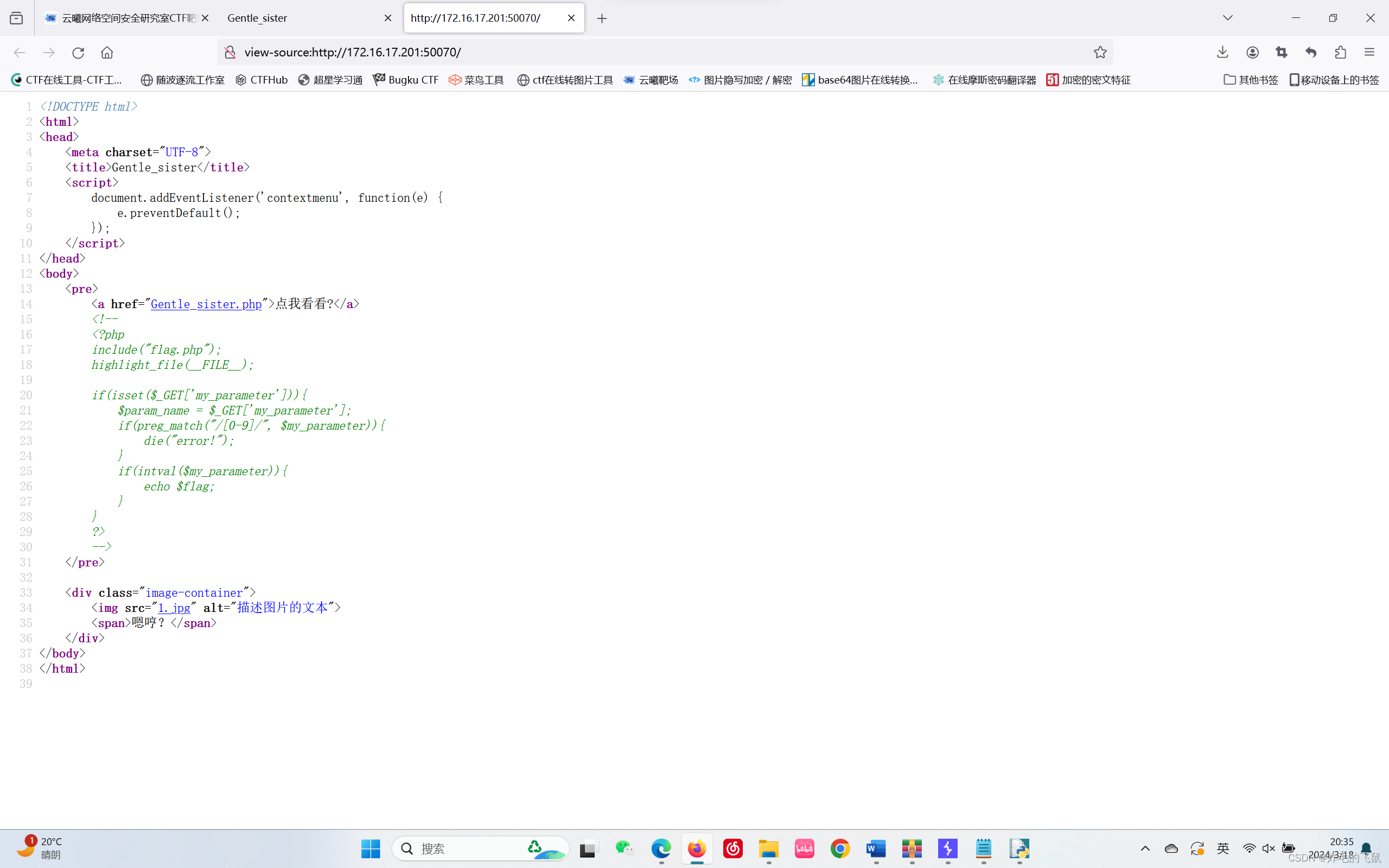Click the screenshot crop toolbar icon

(1282, 52)
